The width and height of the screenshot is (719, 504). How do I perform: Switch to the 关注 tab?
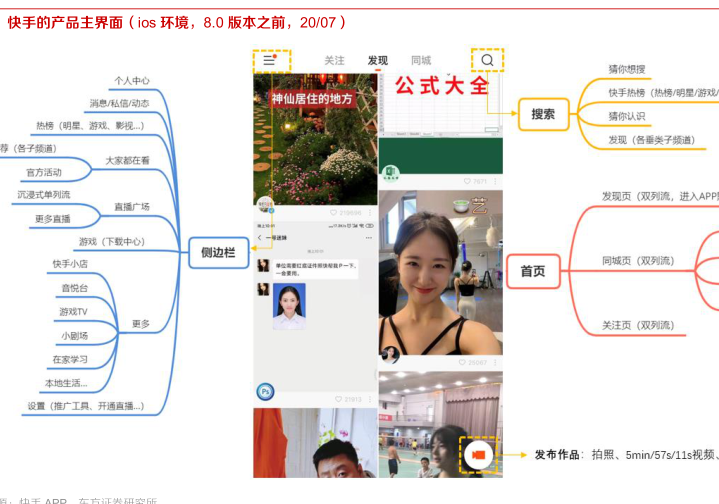(x=334, y=61)
